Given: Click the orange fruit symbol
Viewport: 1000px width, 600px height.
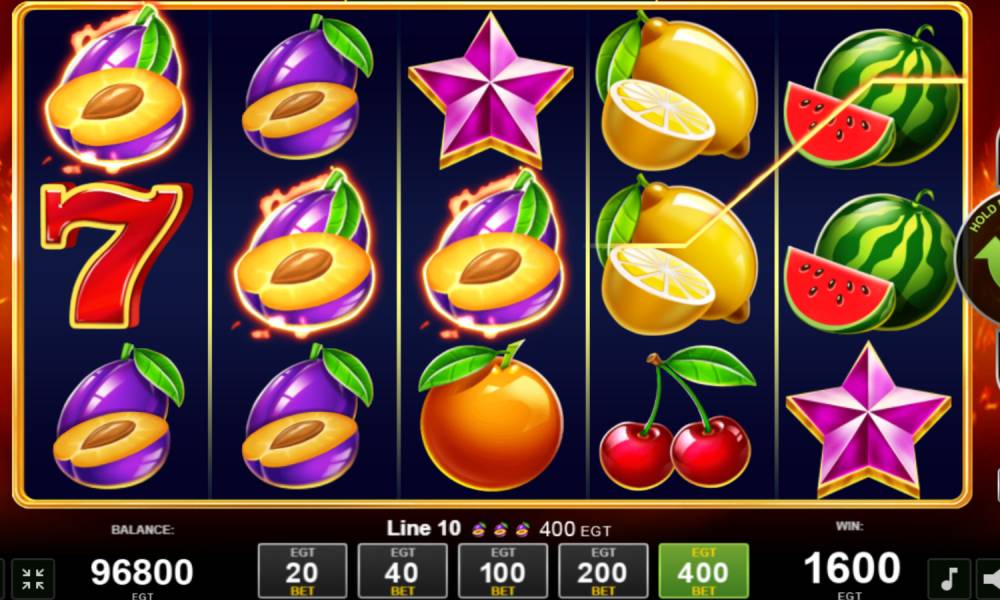Looking at the screenshot, I should pyautogui.click(x=490, y=416).
